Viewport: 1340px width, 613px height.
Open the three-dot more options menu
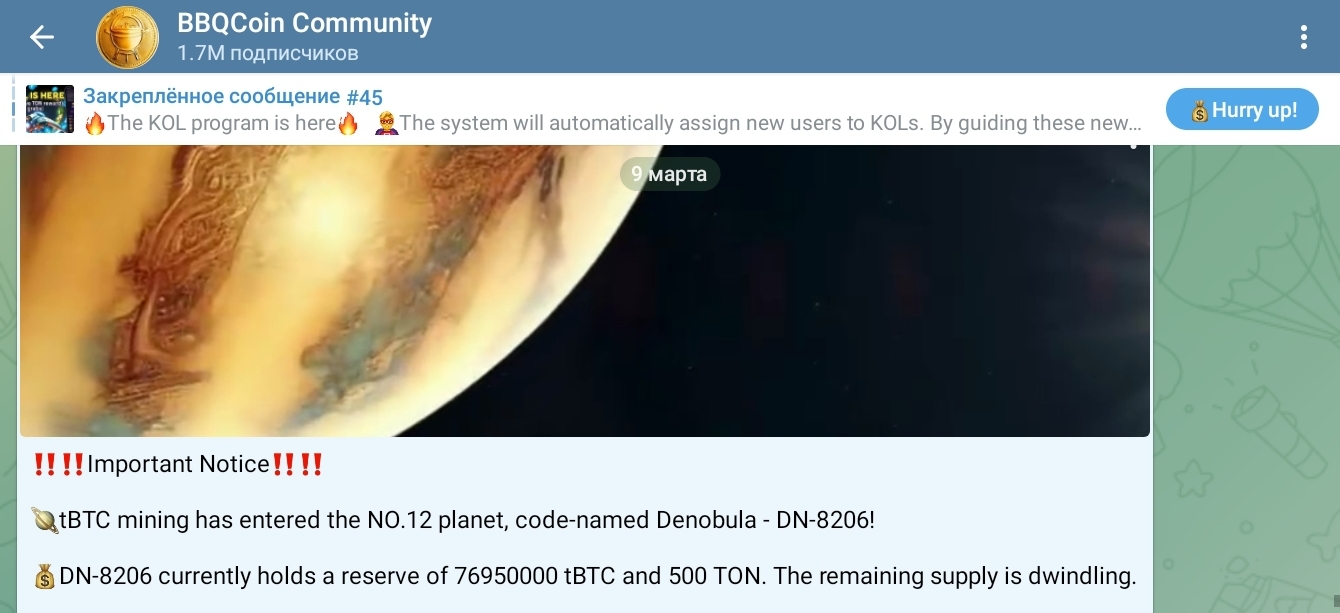(1303, 37)
